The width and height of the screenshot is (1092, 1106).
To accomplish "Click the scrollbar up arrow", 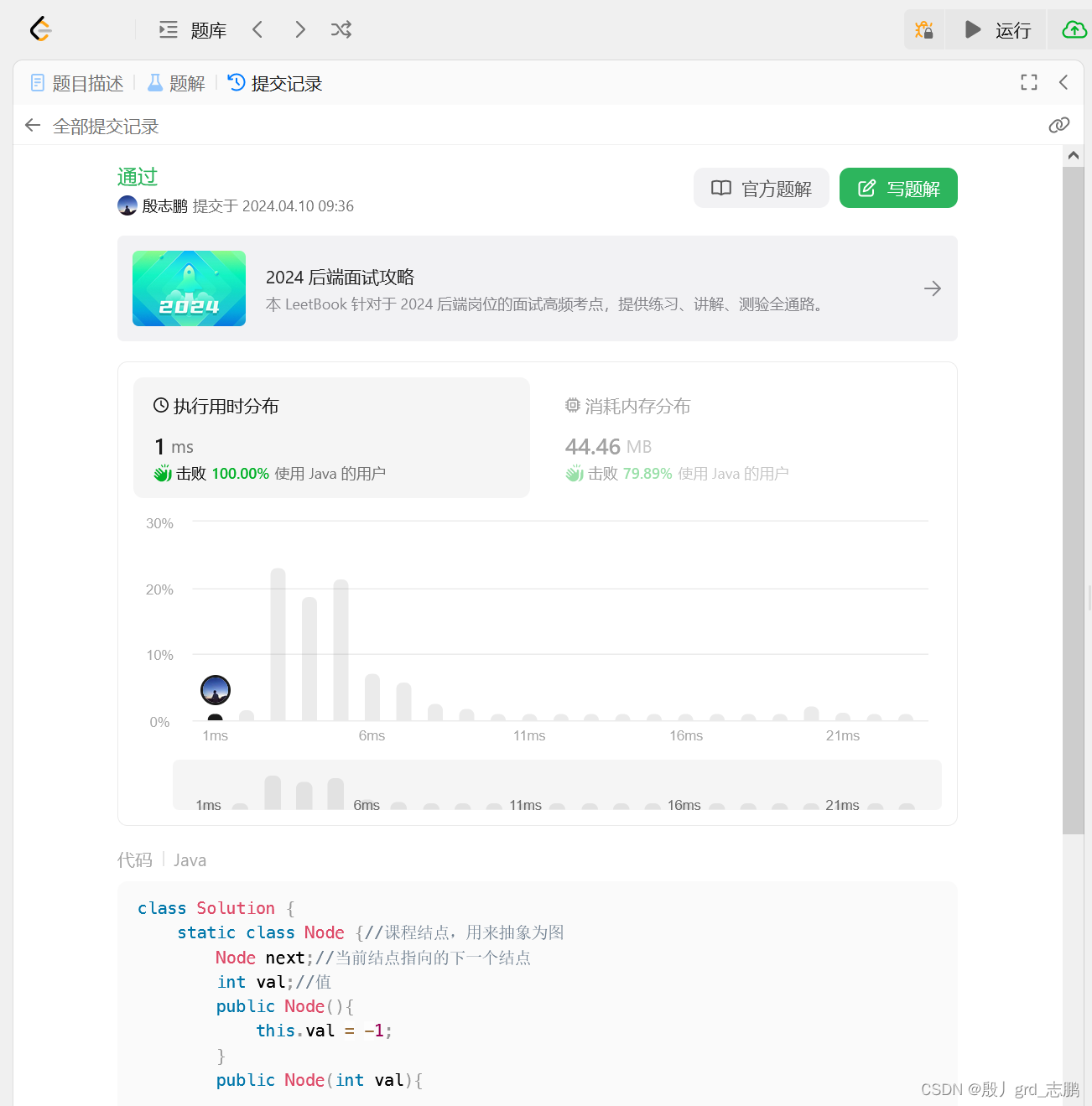I will (1074, 155).
